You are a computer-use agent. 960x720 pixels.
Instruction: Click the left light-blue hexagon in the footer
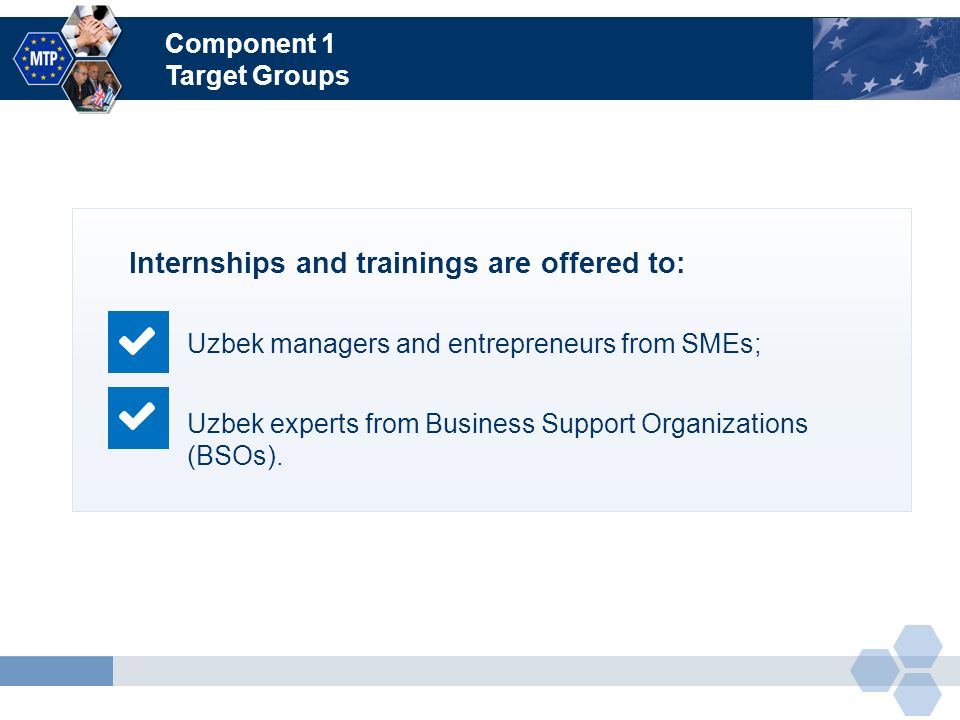tap(875, 670)
